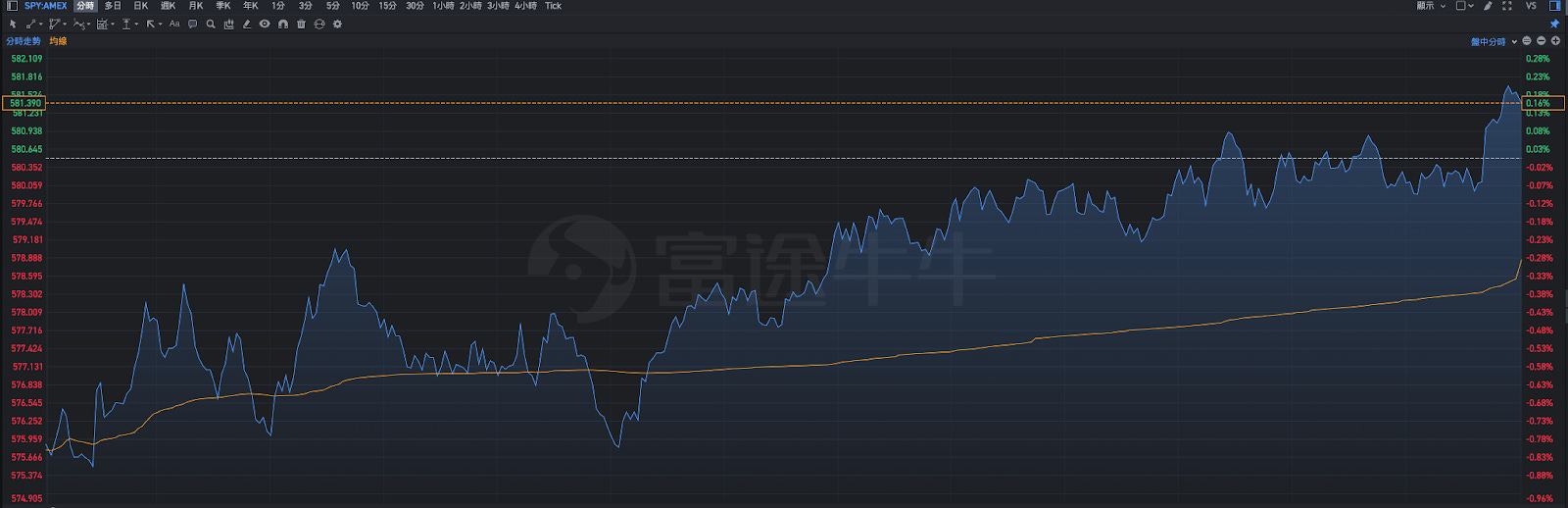
Task: Switch to 日K daily candlestick tab
Action: pyautogui.click(x=141, y=6)
